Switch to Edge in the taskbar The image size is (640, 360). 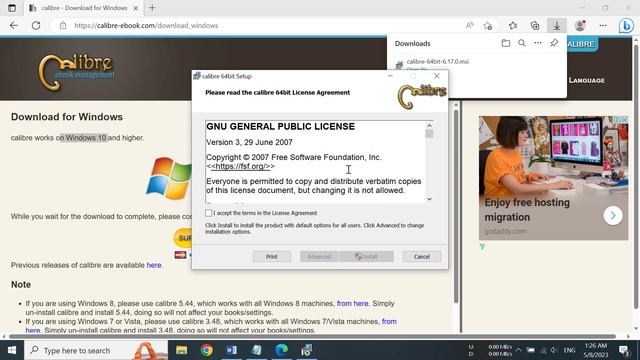pyautogui.click(x=281, y=350)
